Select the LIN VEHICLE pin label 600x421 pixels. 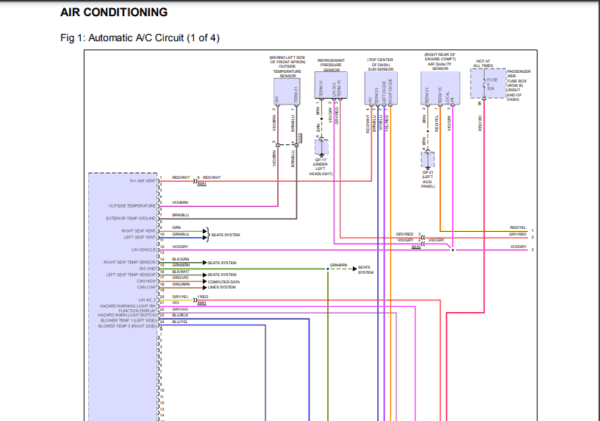pyautogui.click(x=144, y=250)
